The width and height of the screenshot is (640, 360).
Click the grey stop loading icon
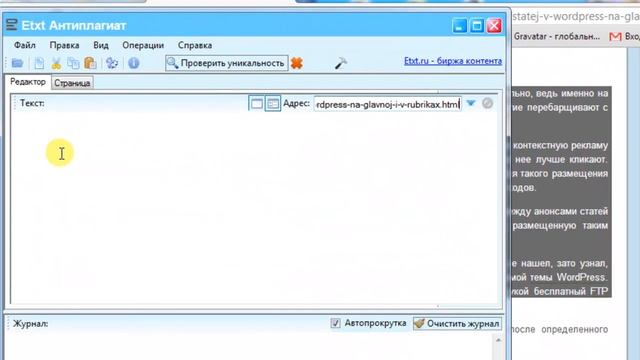click(x=487, y=103)
